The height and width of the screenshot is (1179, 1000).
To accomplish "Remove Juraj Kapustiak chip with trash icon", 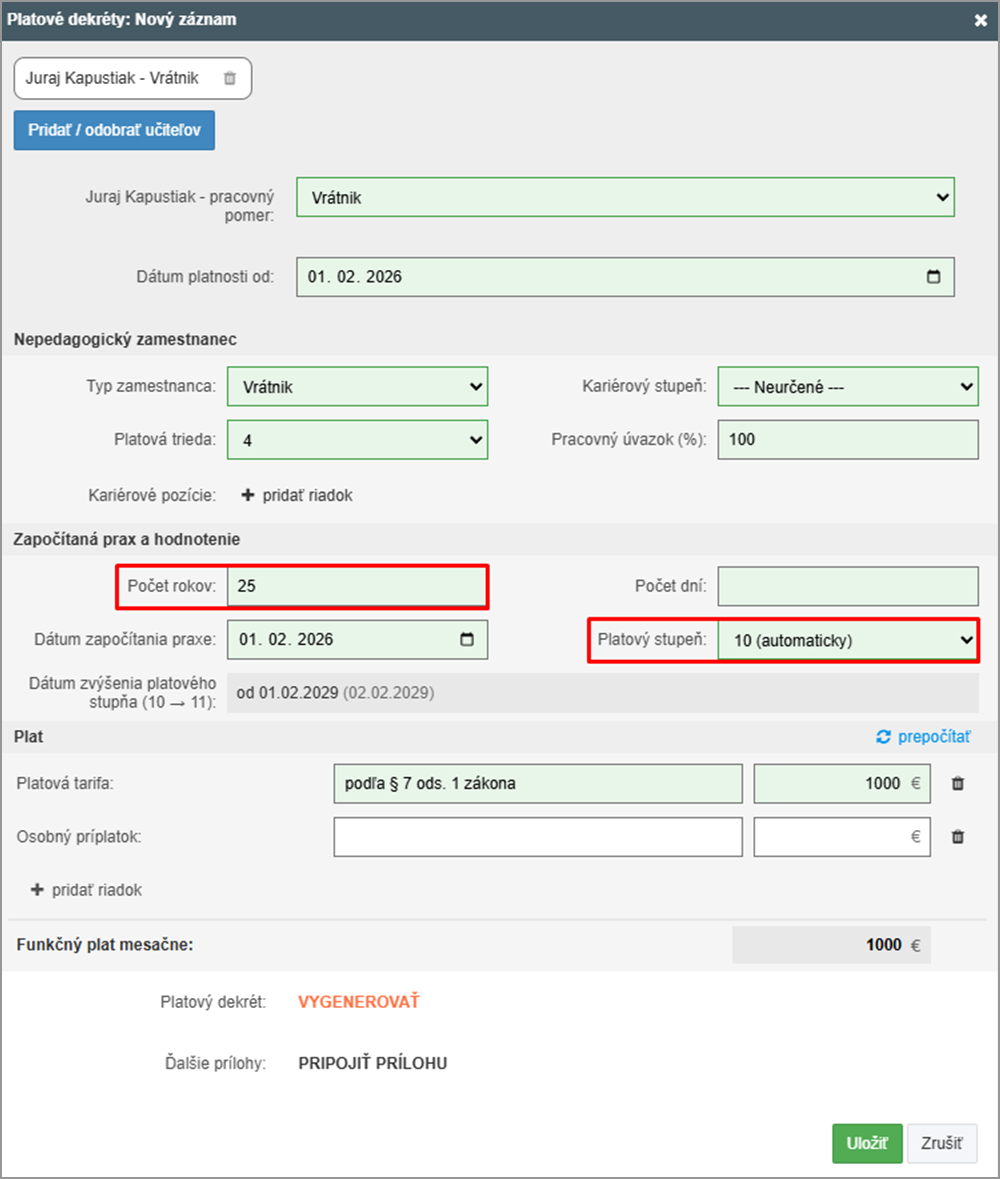I will (229, 78).
